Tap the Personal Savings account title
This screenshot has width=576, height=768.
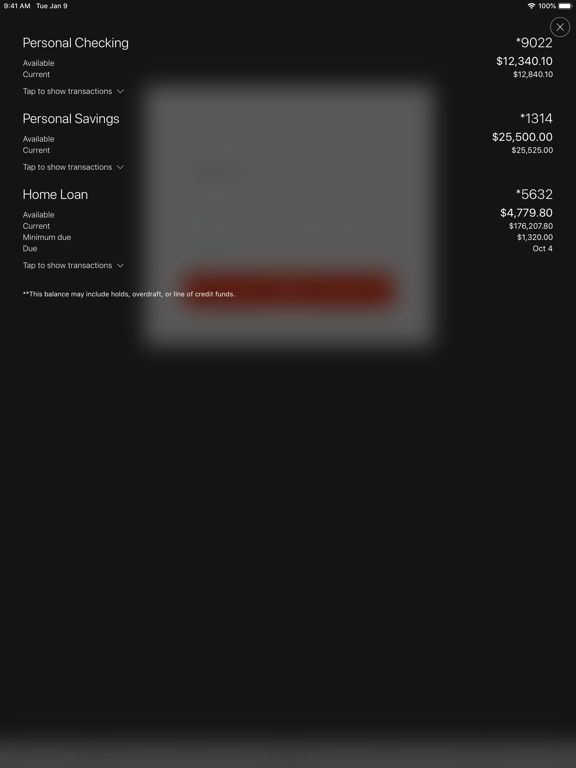pos(71,119)
